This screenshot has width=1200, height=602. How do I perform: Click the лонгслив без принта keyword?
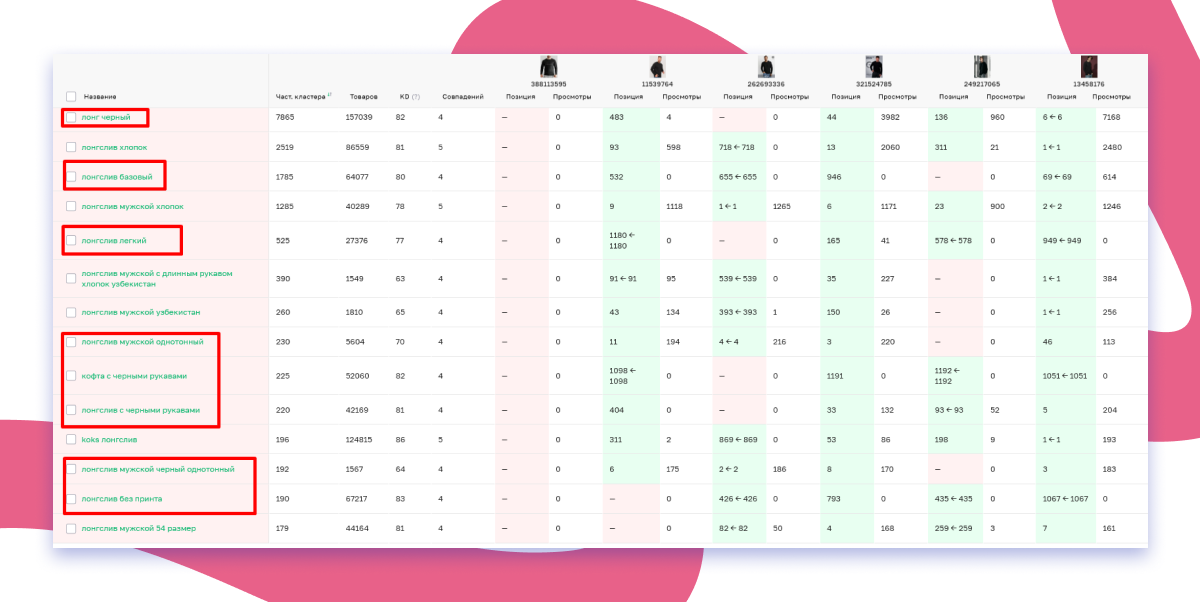point(121,498)
